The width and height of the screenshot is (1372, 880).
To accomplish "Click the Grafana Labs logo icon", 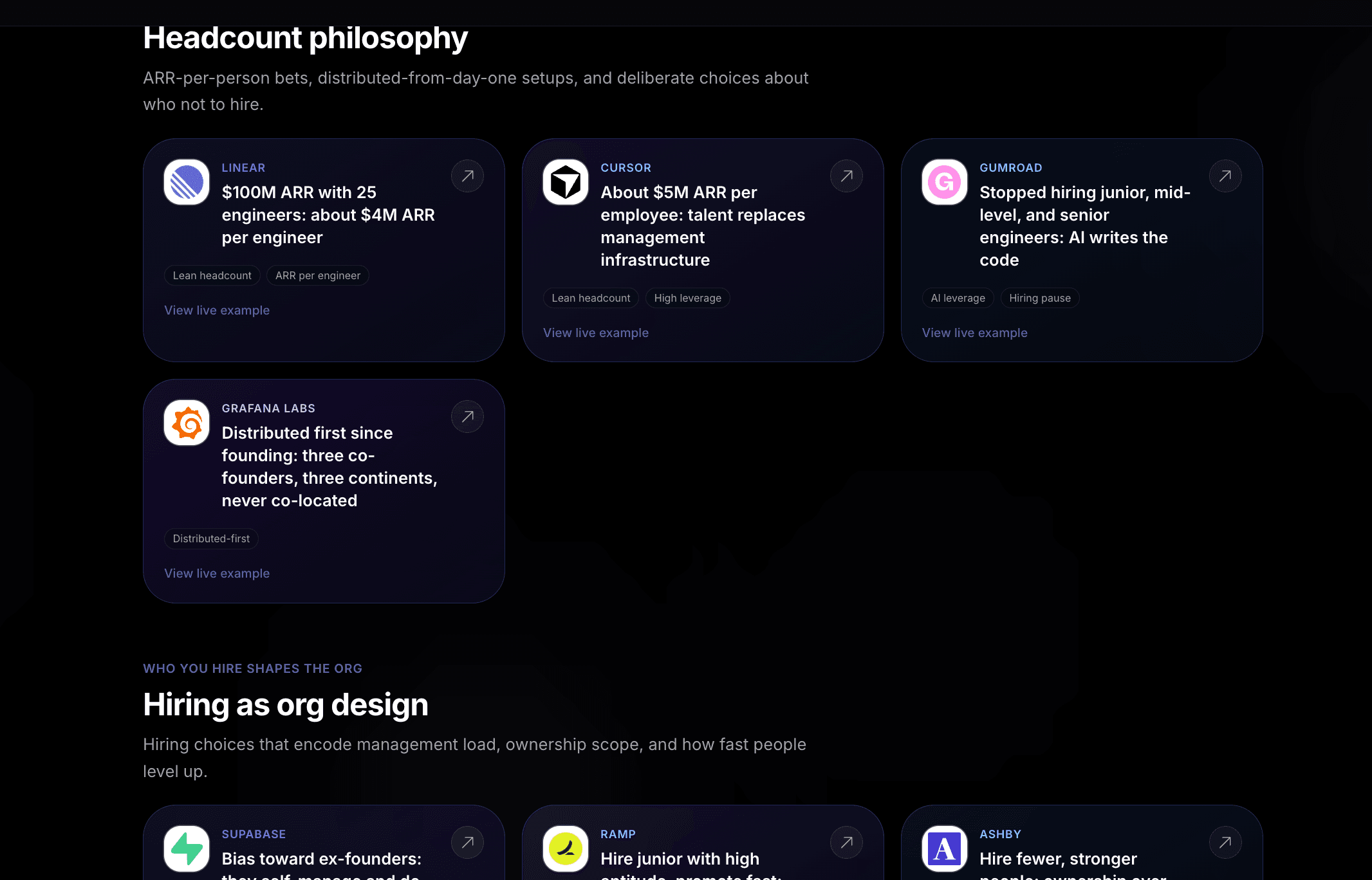I will [187, 423].
